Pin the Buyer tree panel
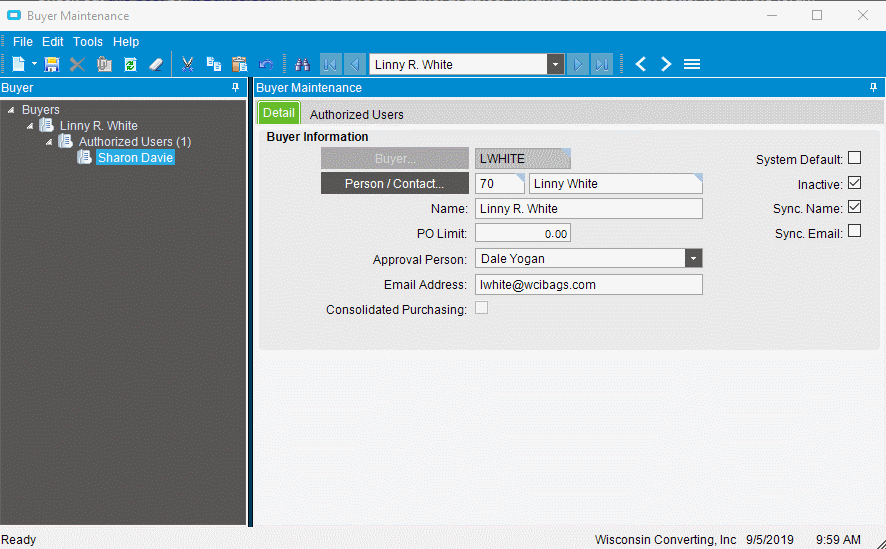This screenshot has height=549, width=886. pos(236,88)
